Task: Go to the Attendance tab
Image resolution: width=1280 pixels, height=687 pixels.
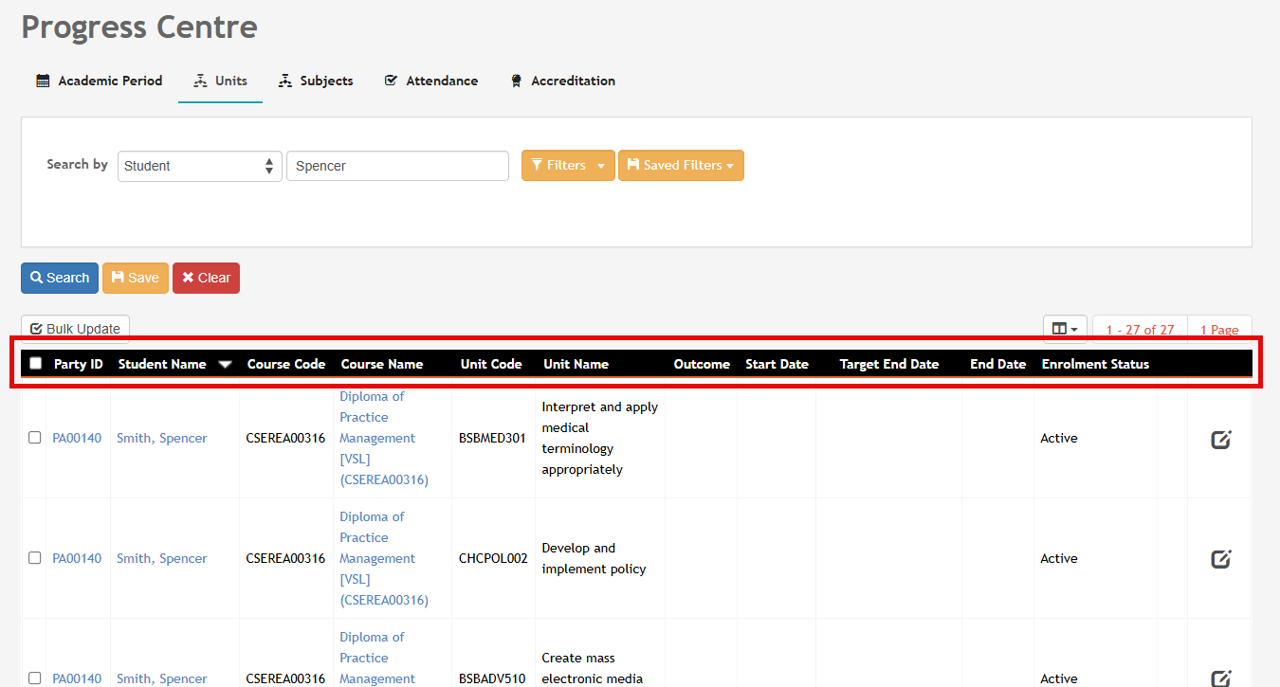Action: point(431,81)
